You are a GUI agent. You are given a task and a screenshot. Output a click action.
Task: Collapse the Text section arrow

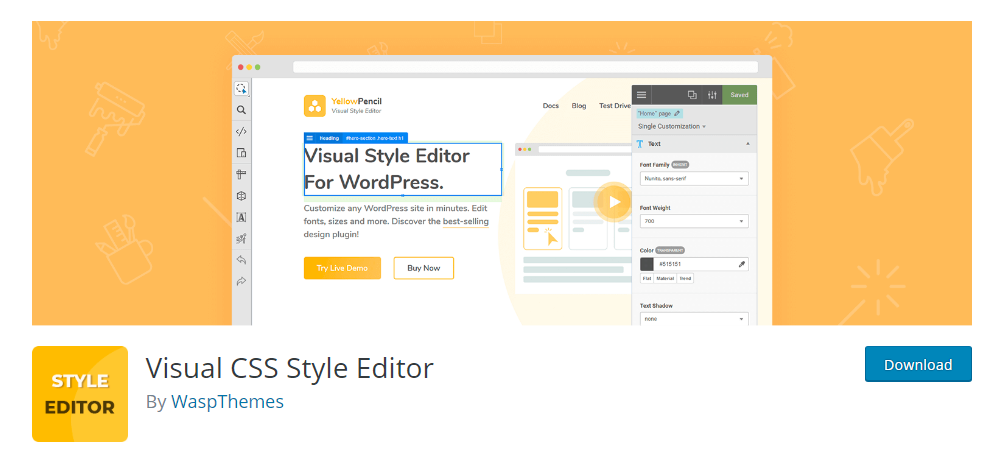coord(748,144)
